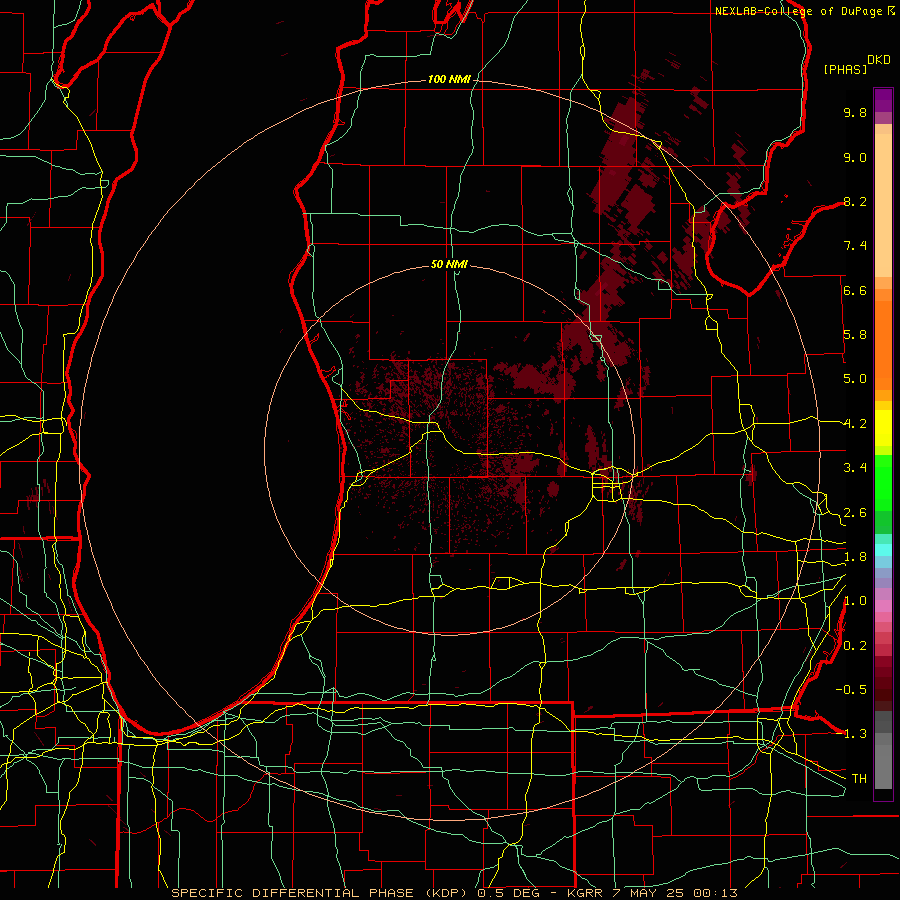Image resolution: width=900 pixels, height=900 pixels.
Task: Select the purple top segment of color bar
Action: tap(883, 100)
